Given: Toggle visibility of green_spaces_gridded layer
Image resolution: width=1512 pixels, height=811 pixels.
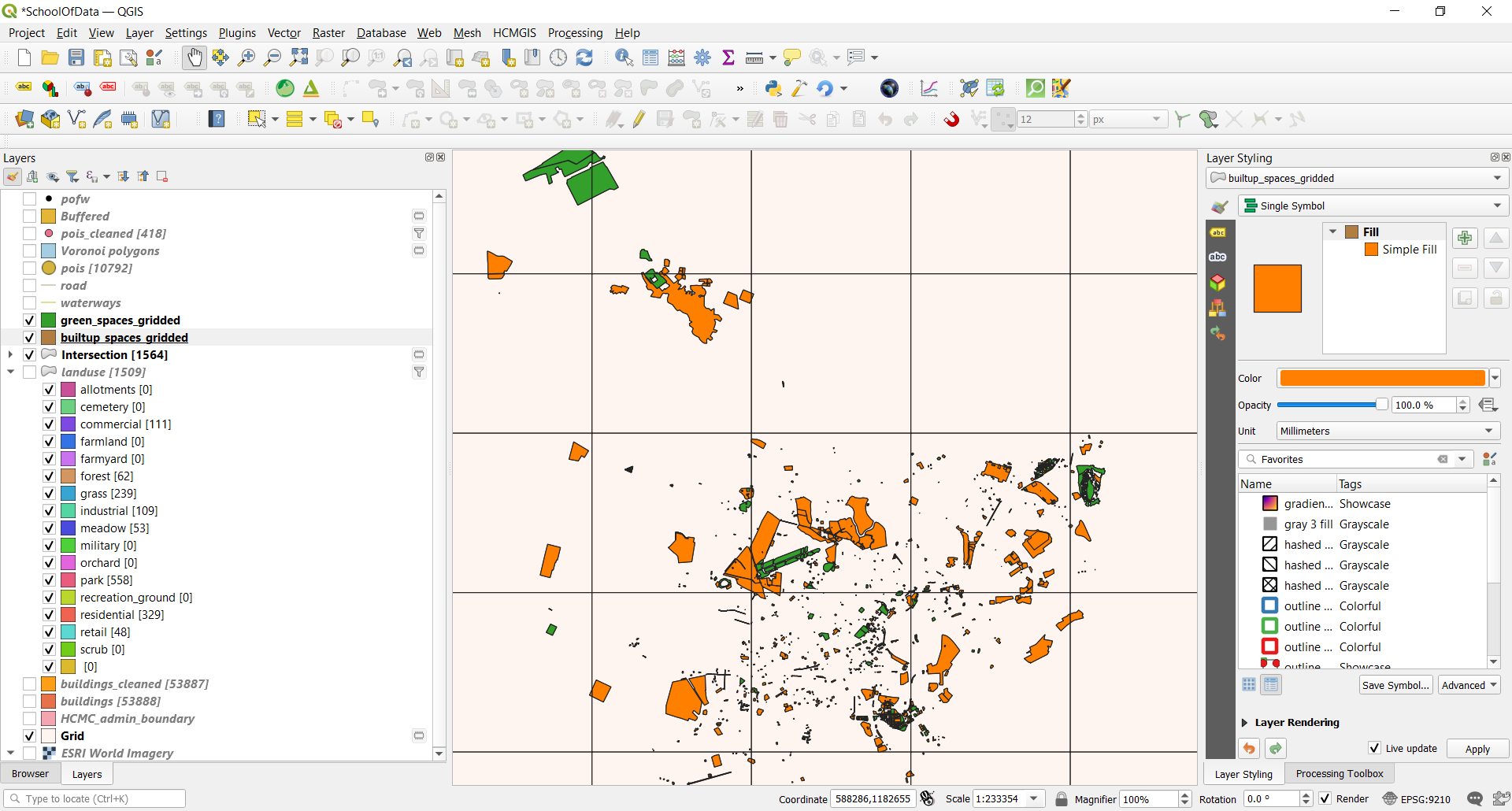Looking at the screenshot, I should pyautogui.click(x=29, y=320).
